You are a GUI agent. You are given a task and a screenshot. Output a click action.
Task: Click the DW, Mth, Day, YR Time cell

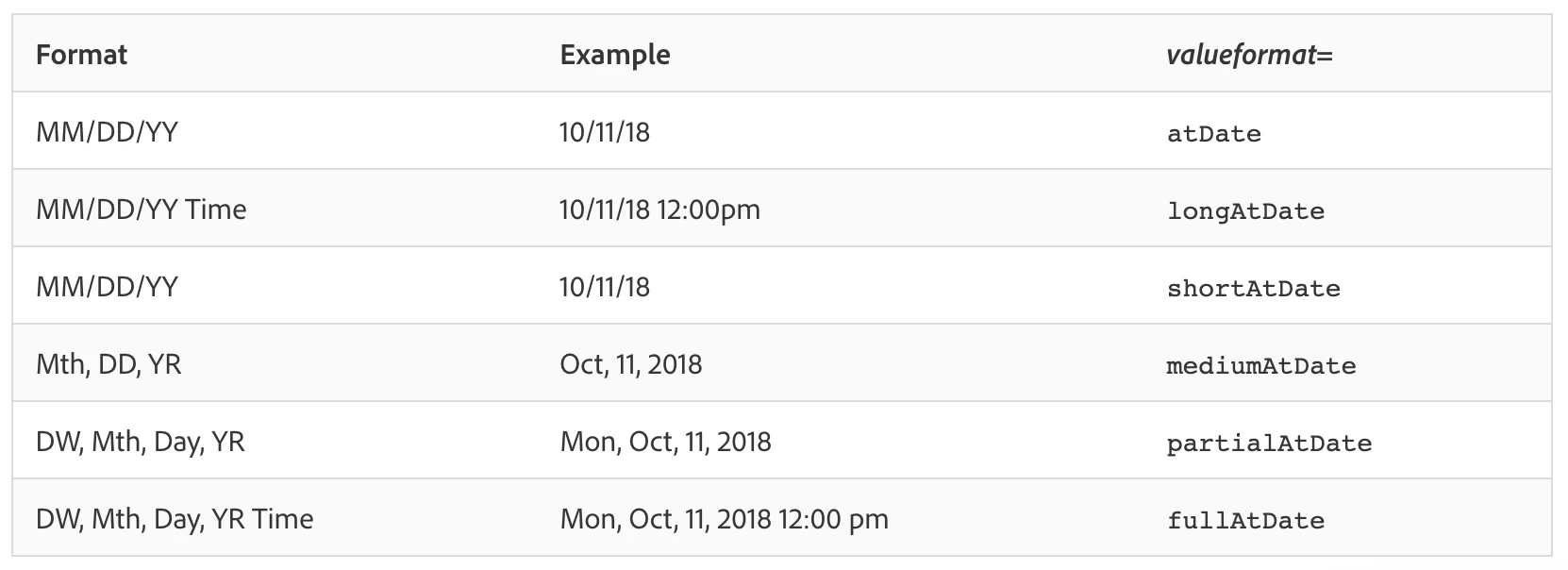click(175, 519)
